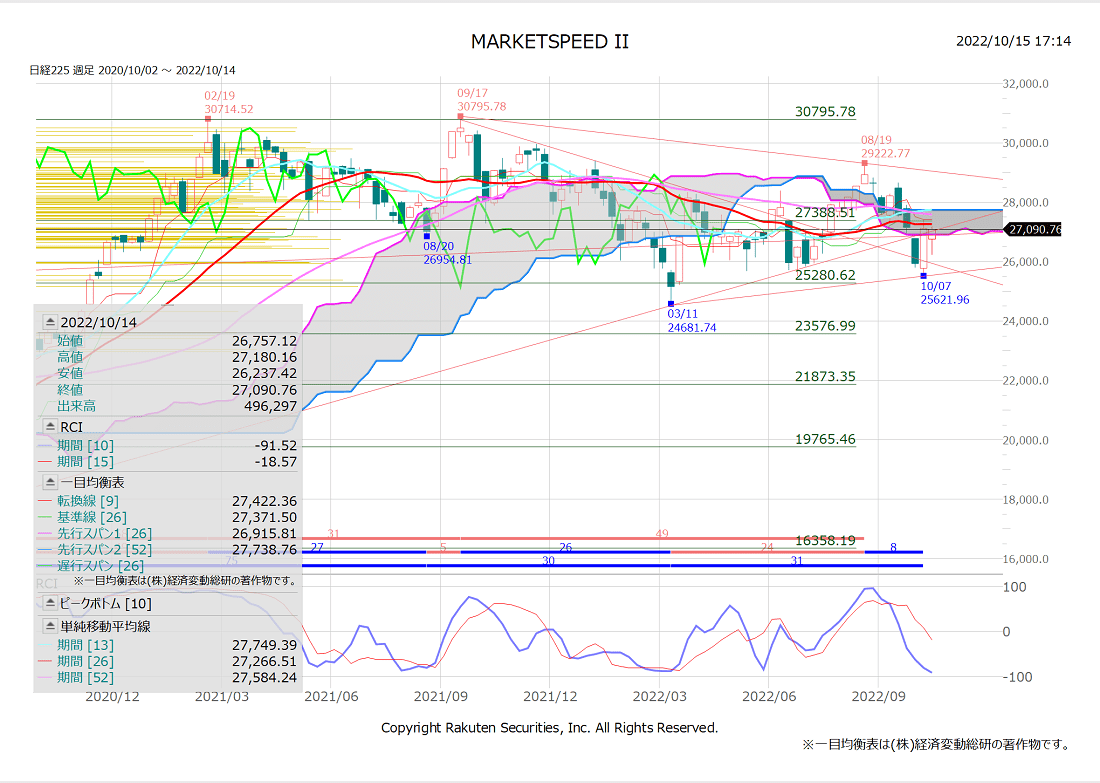Click the current price tag 27,090.76 on axis
Screen dimensions: 1100x783
pos(1033,229)
